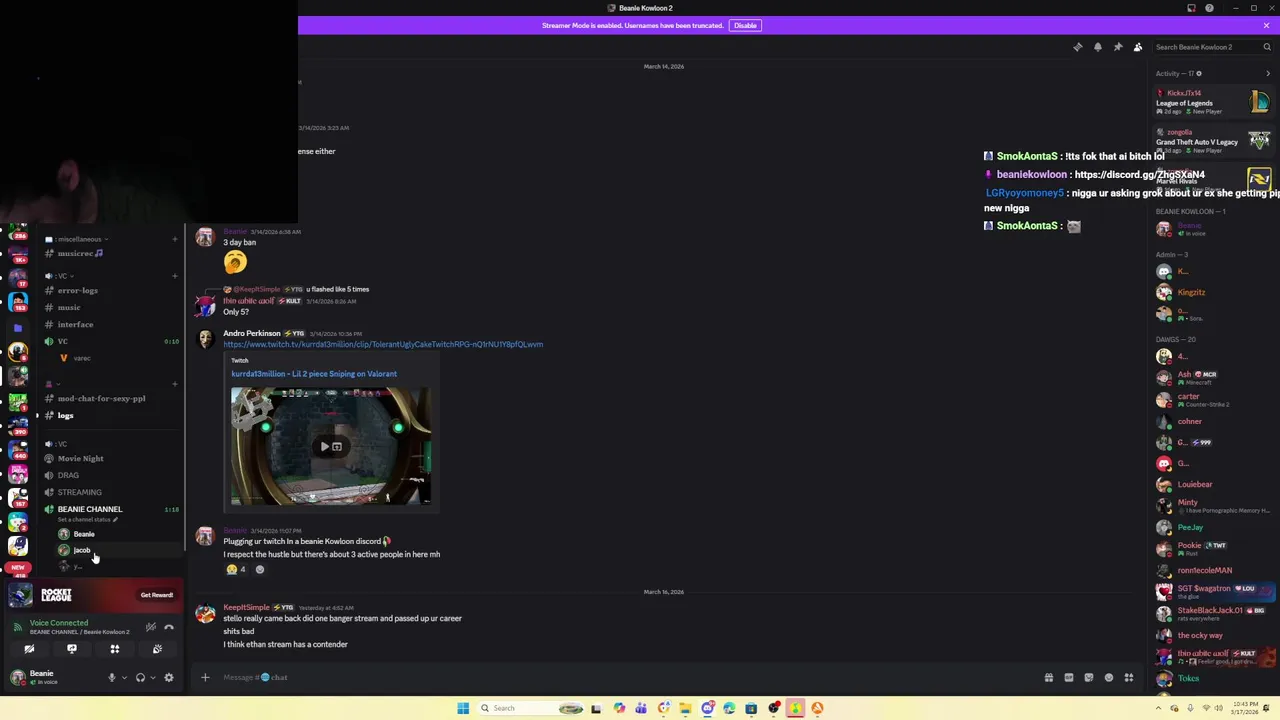
Task: Toggle noise suppression icon in voice panel
Action: point(150,627)
